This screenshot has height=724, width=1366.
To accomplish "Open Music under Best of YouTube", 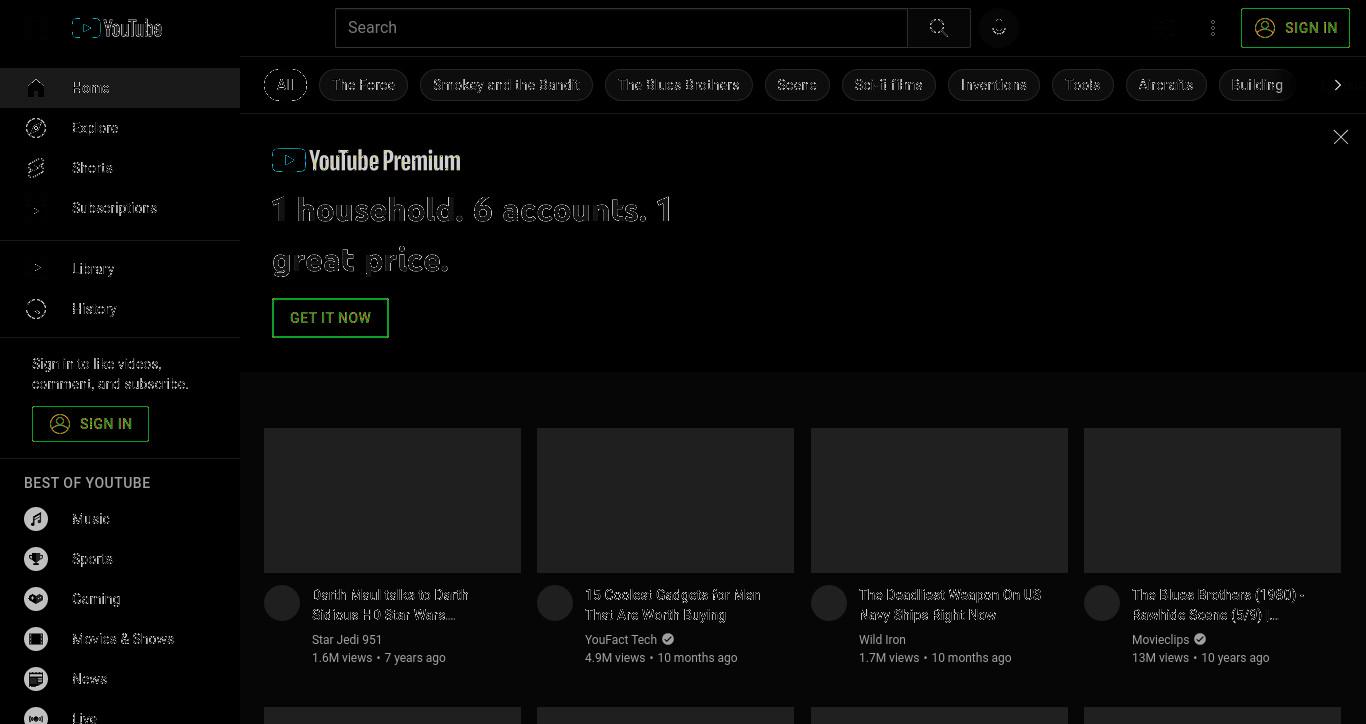I will (120, 519).
